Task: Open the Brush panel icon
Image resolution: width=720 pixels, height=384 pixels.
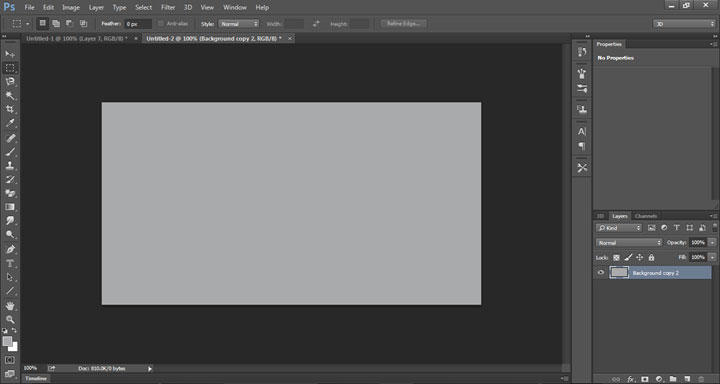Action: (582, 88)
